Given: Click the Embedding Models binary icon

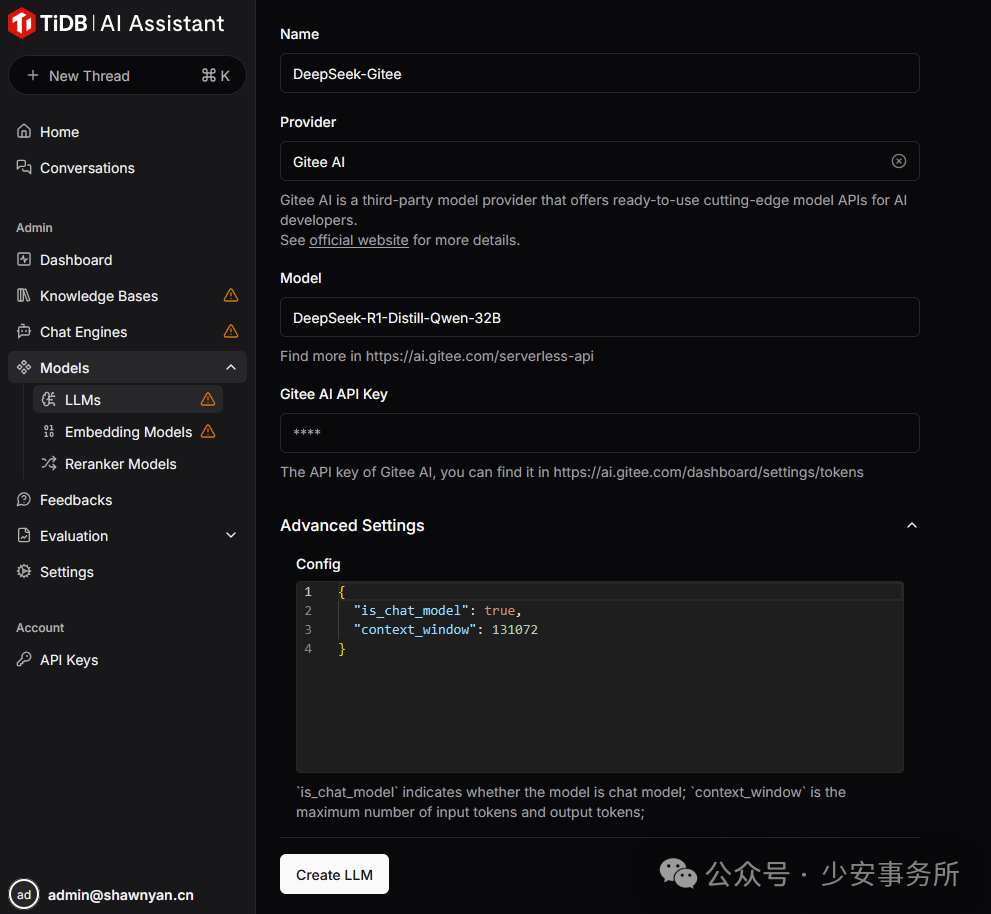Looking at the screenshot, I should pos(49,432).
